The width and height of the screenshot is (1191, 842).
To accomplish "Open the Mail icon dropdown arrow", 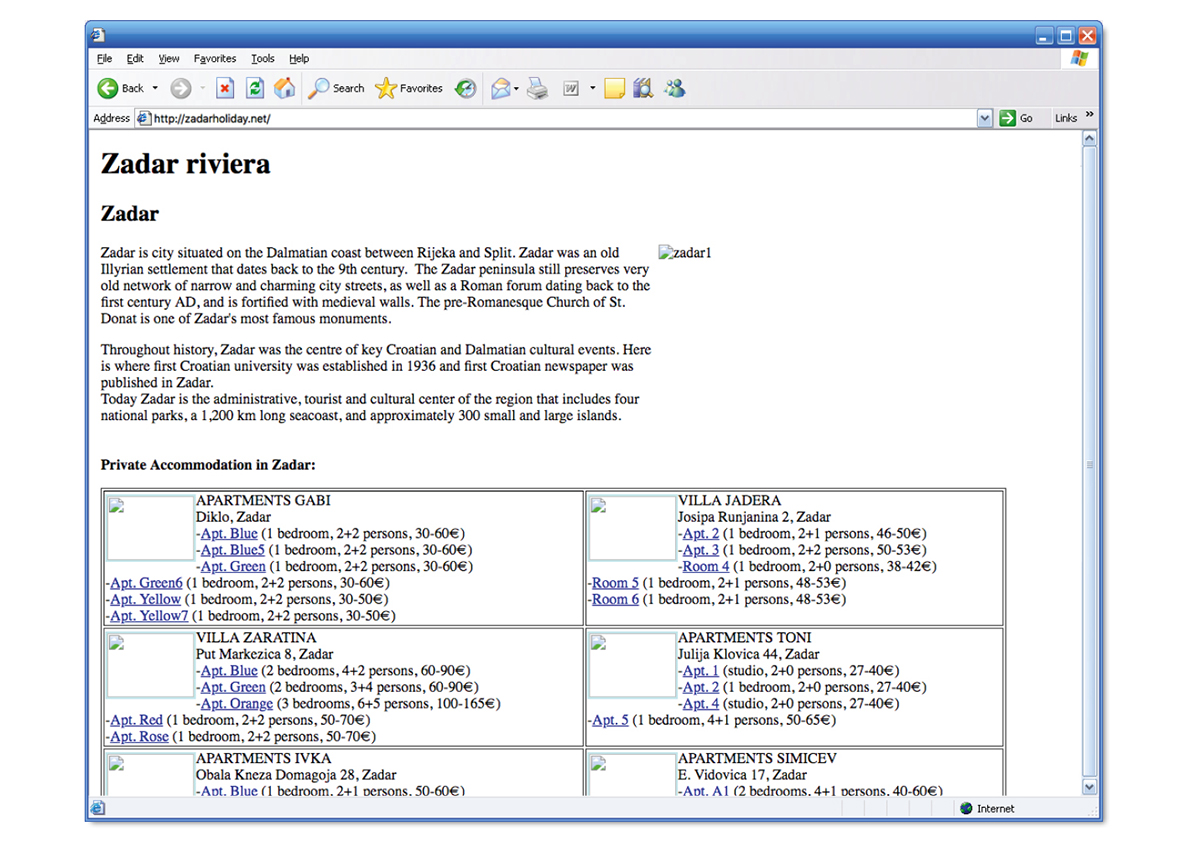I will (516, 88).
